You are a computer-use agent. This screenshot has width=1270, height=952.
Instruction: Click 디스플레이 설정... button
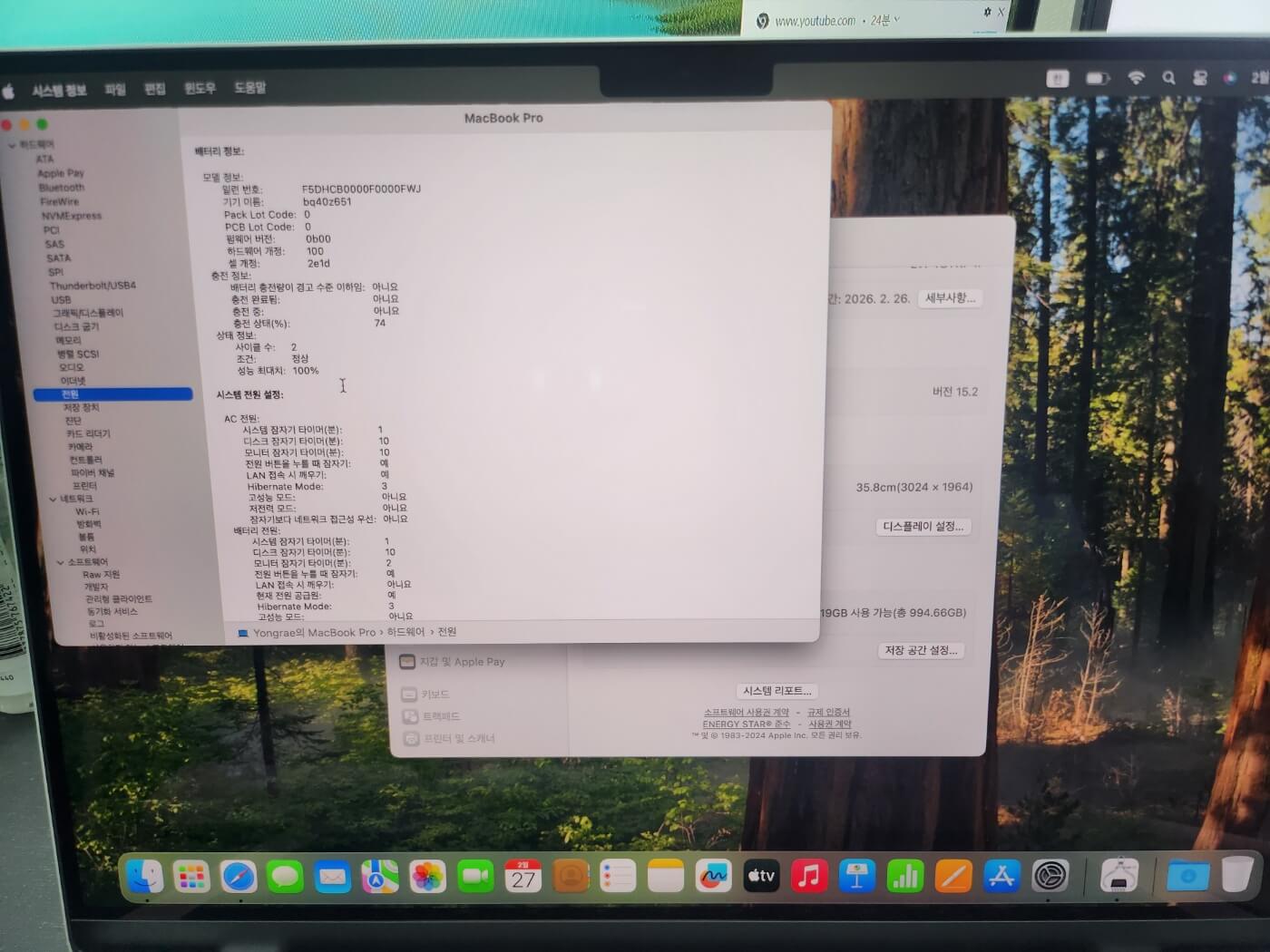[x=923, y=527]
